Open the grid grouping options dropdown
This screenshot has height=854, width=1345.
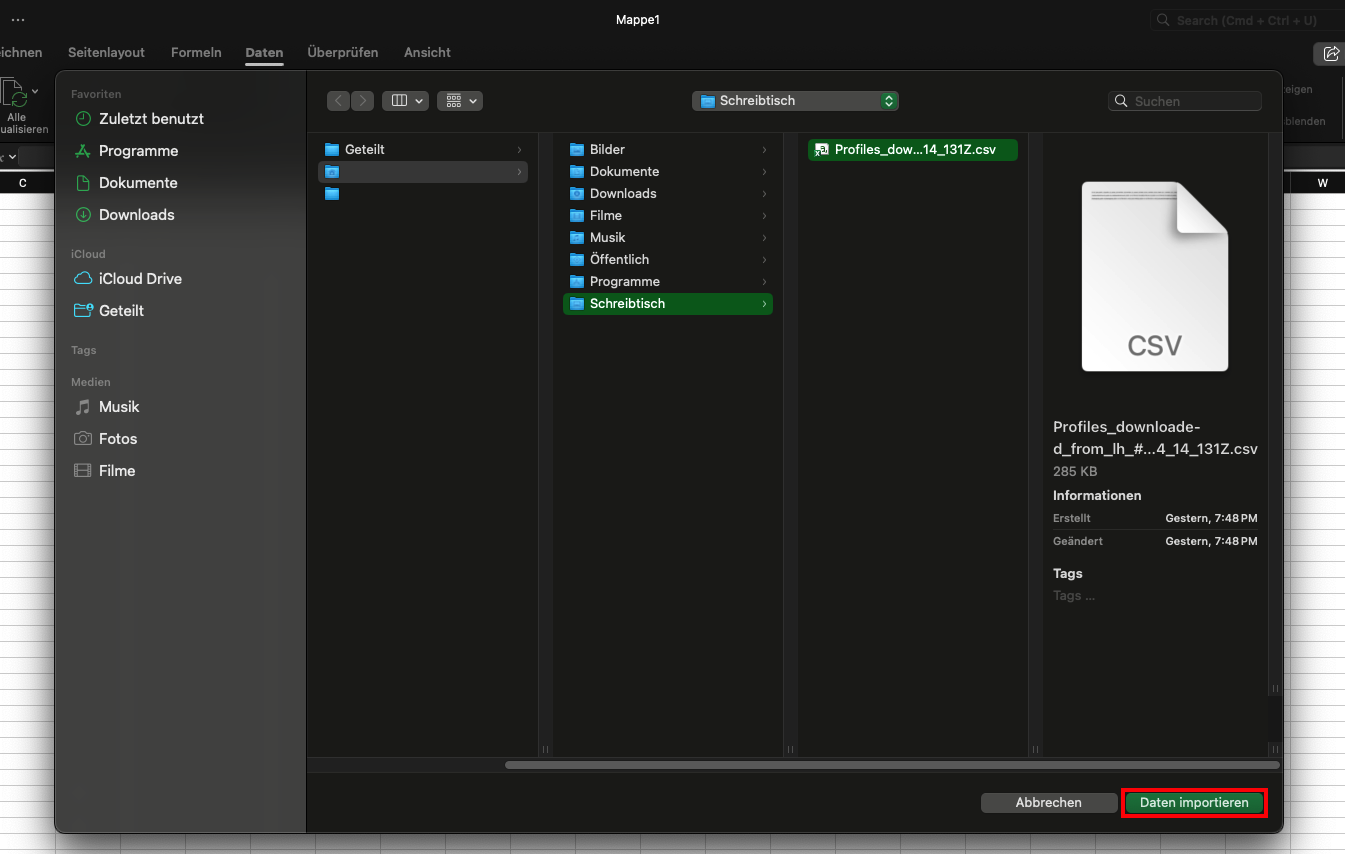[460, 101]
